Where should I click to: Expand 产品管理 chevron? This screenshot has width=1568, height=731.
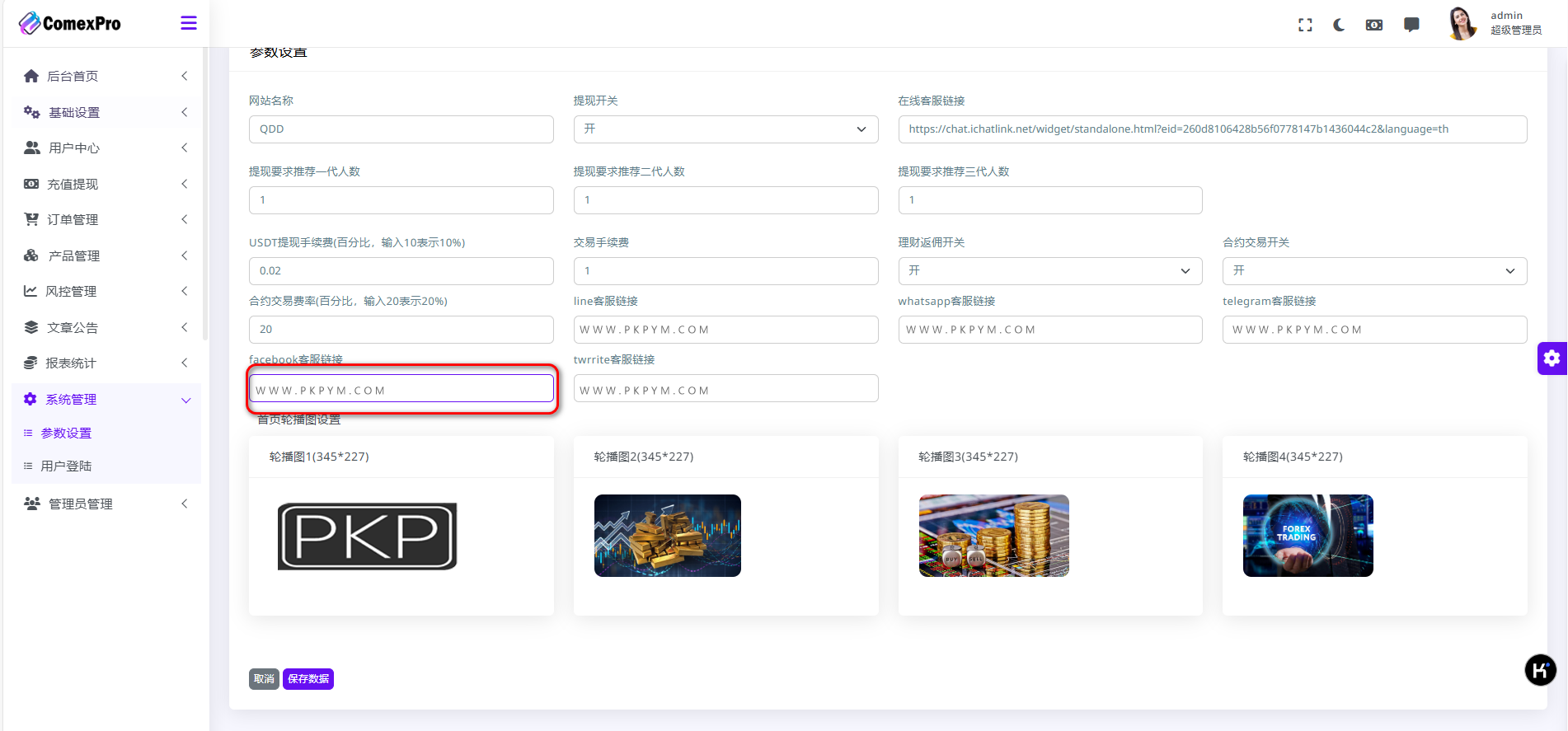185,255
